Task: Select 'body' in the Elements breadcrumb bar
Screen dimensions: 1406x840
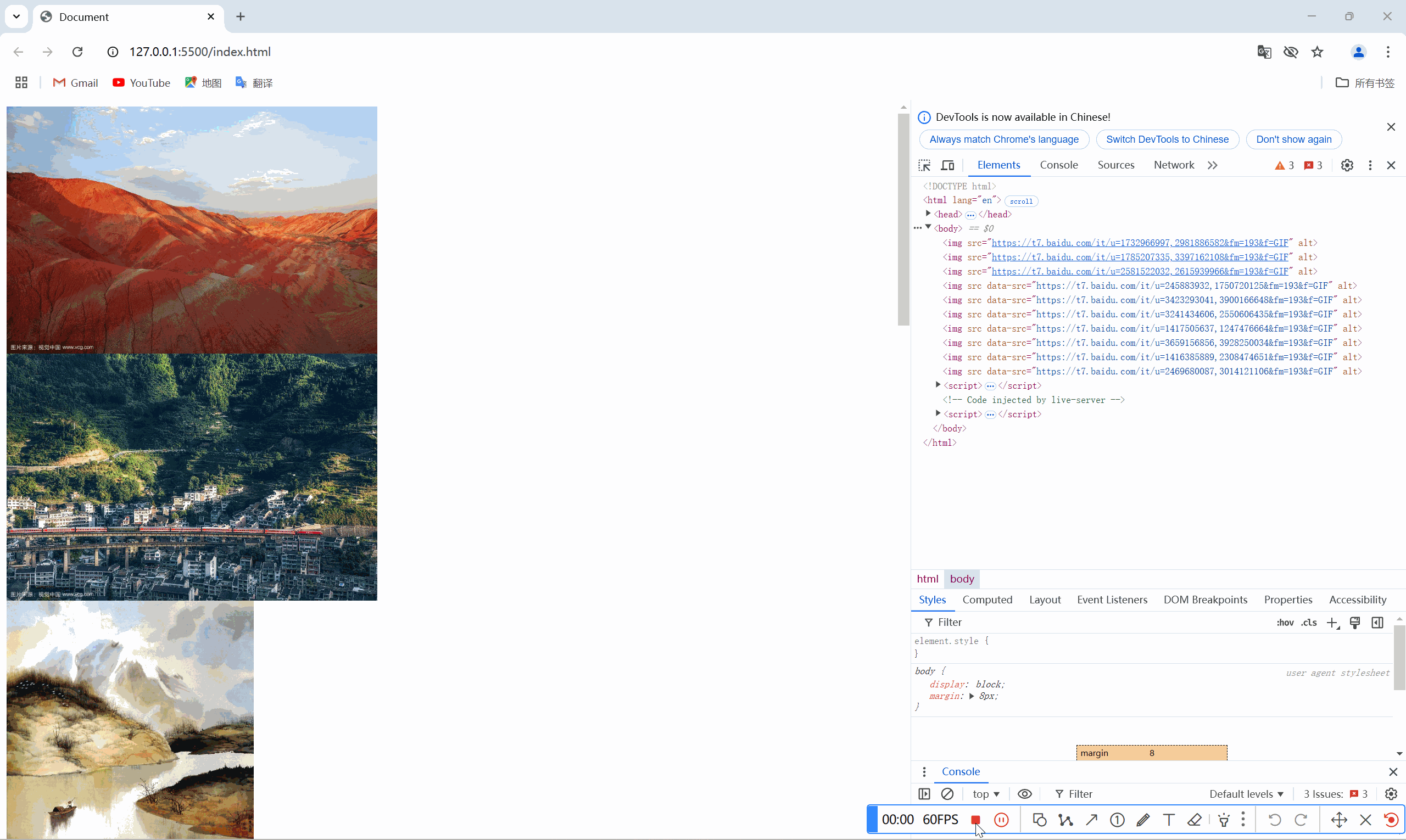Action: pyautogui.click(x=961, y=579)
